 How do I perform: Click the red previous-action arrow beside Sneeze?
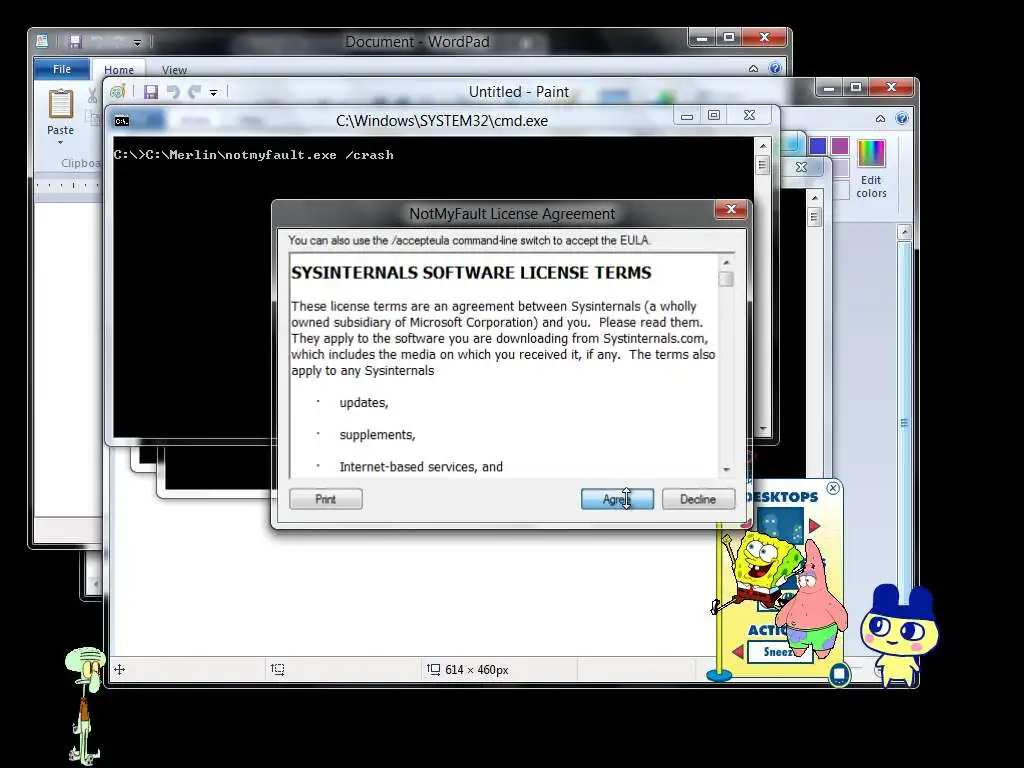[739, 651]
